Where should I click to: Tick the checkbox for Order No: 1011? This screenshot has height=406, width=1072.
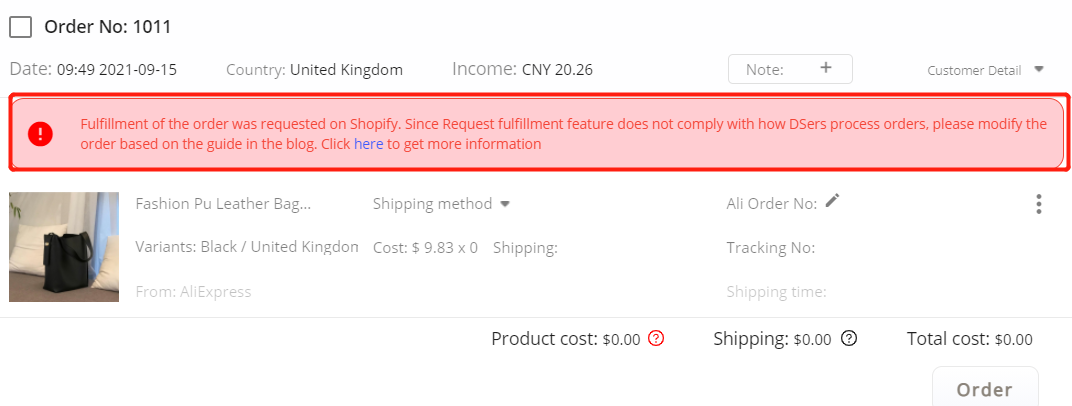(x=21, y=27)
